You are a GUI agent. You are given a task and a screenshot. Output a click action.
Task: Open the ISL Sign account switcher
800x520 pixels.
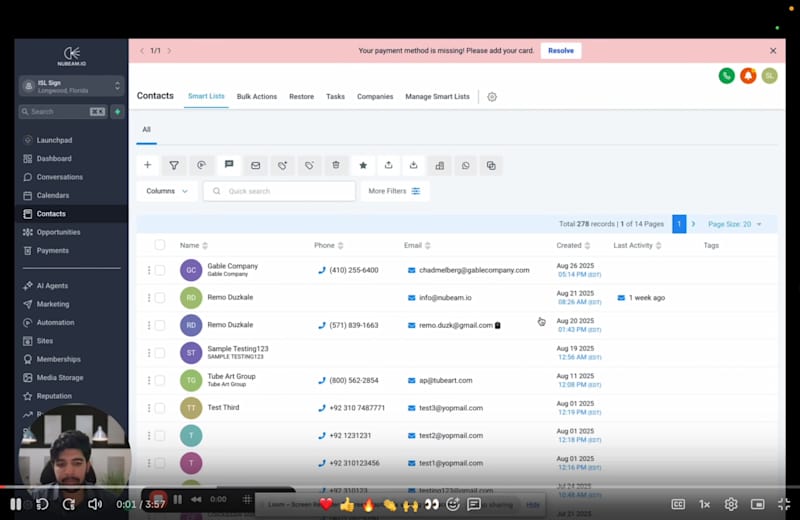(71, 86)
